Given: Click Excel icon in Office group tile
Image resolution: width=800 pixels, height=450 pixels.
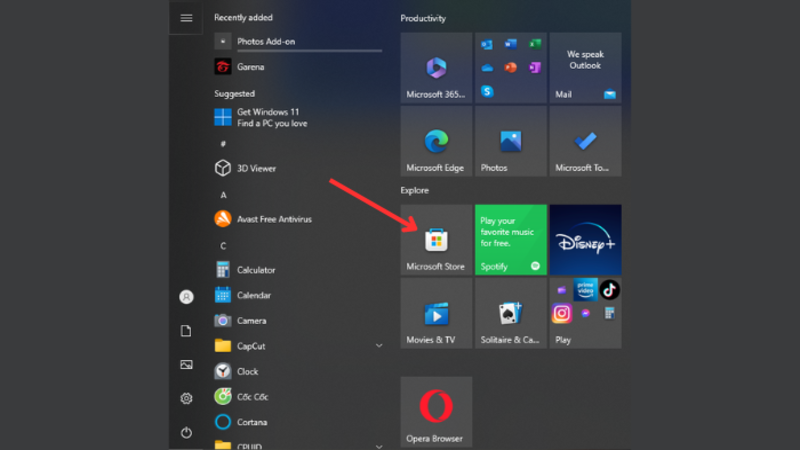Looking at the screenshot, I should (535, 44).
